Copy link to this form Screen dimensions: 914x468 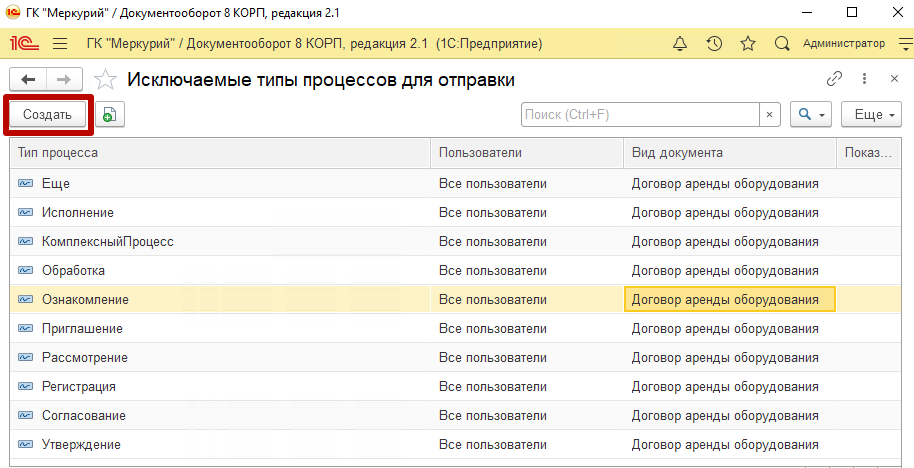pos(835,79)
